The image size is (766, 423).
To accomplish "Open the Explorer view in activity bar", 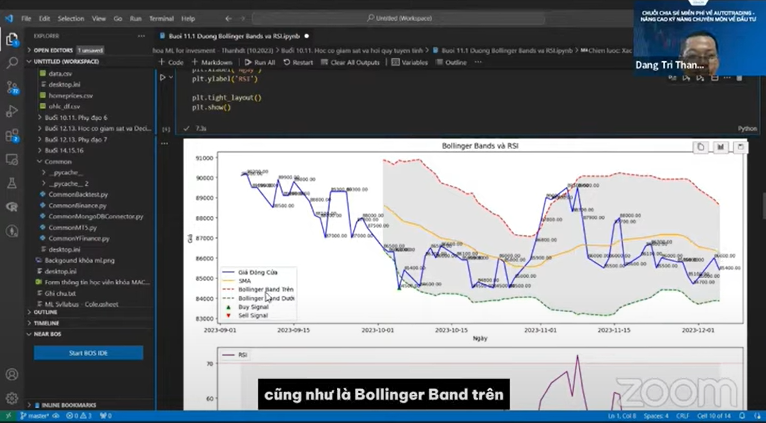I will (x=12, y=39).
